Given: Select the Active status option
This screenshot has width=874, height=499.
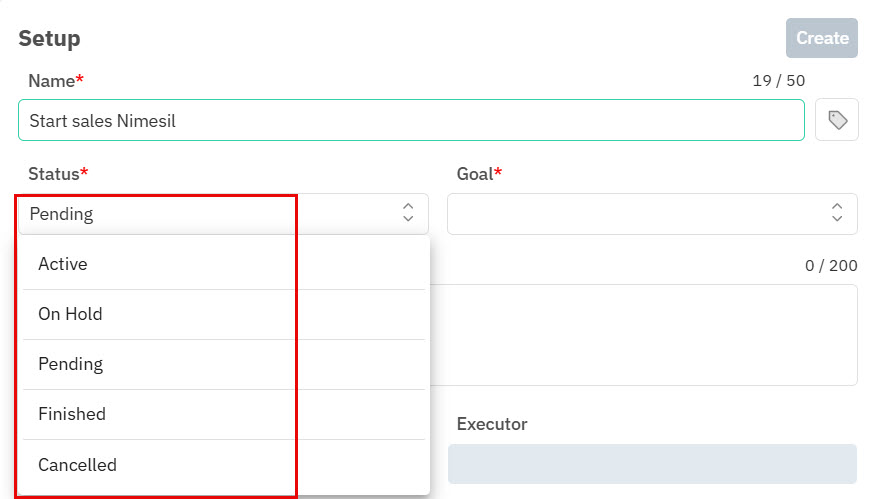Looking at the screenshot, I should [x=224, y=264].
